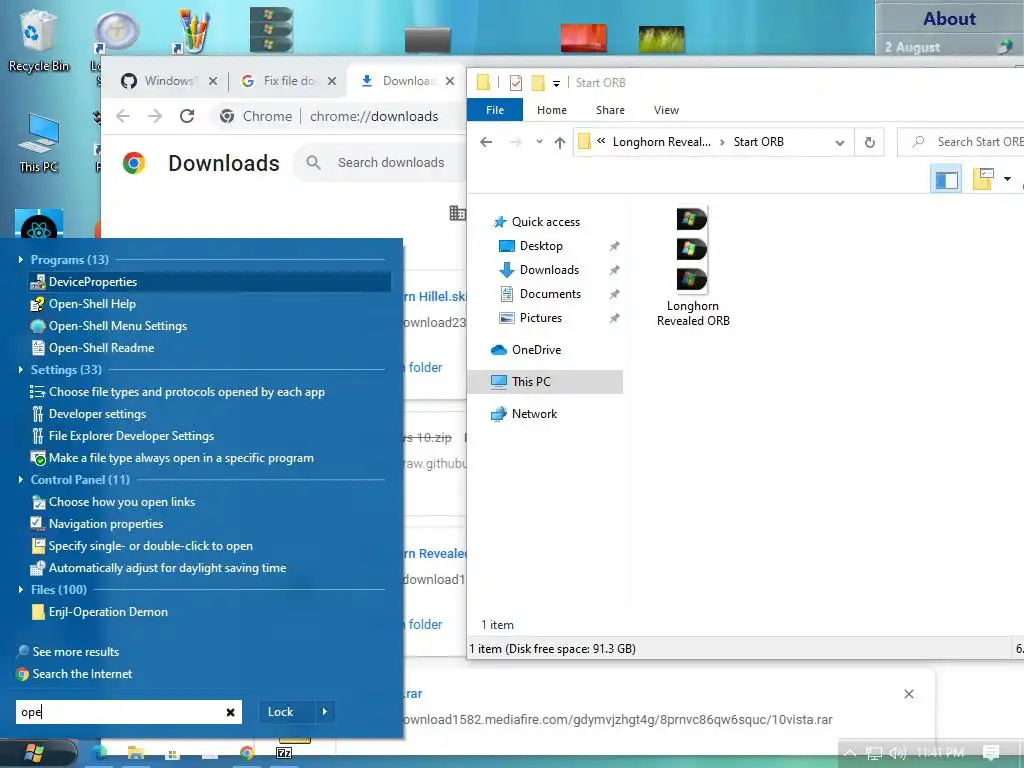Select This PC desktop icon

coord(39,143)
